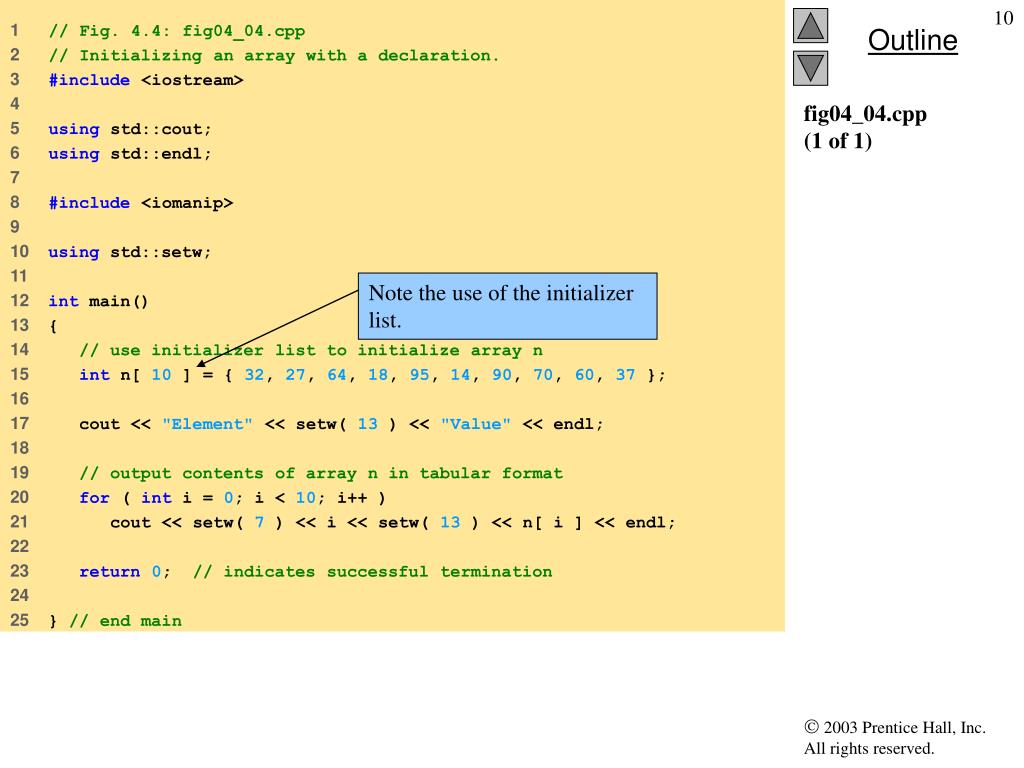Click the "Value" string literal

coord(475,424)
